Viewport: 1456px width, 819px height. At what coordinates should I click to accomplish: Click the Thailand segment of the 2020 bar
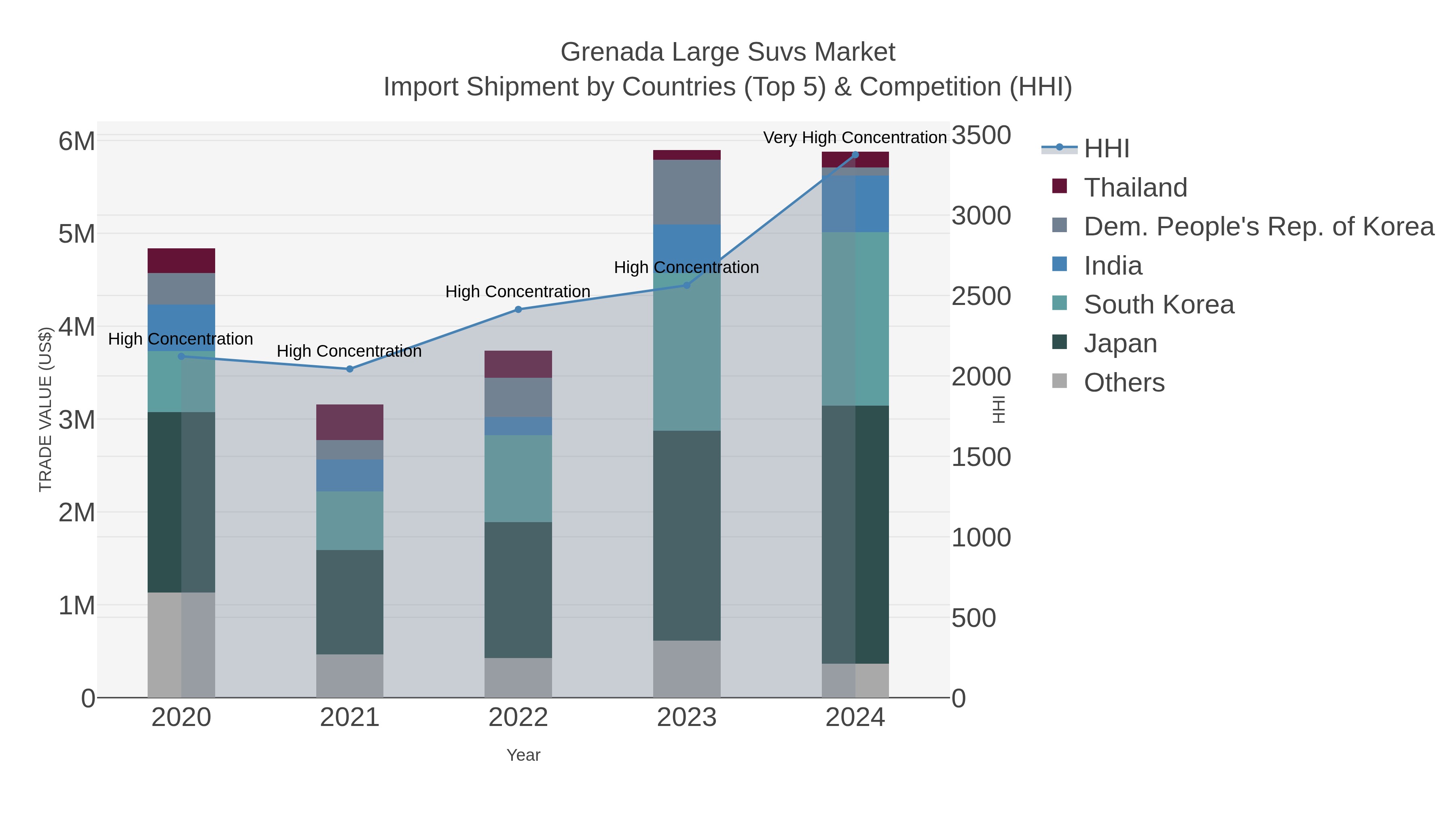tap(182, 261)
